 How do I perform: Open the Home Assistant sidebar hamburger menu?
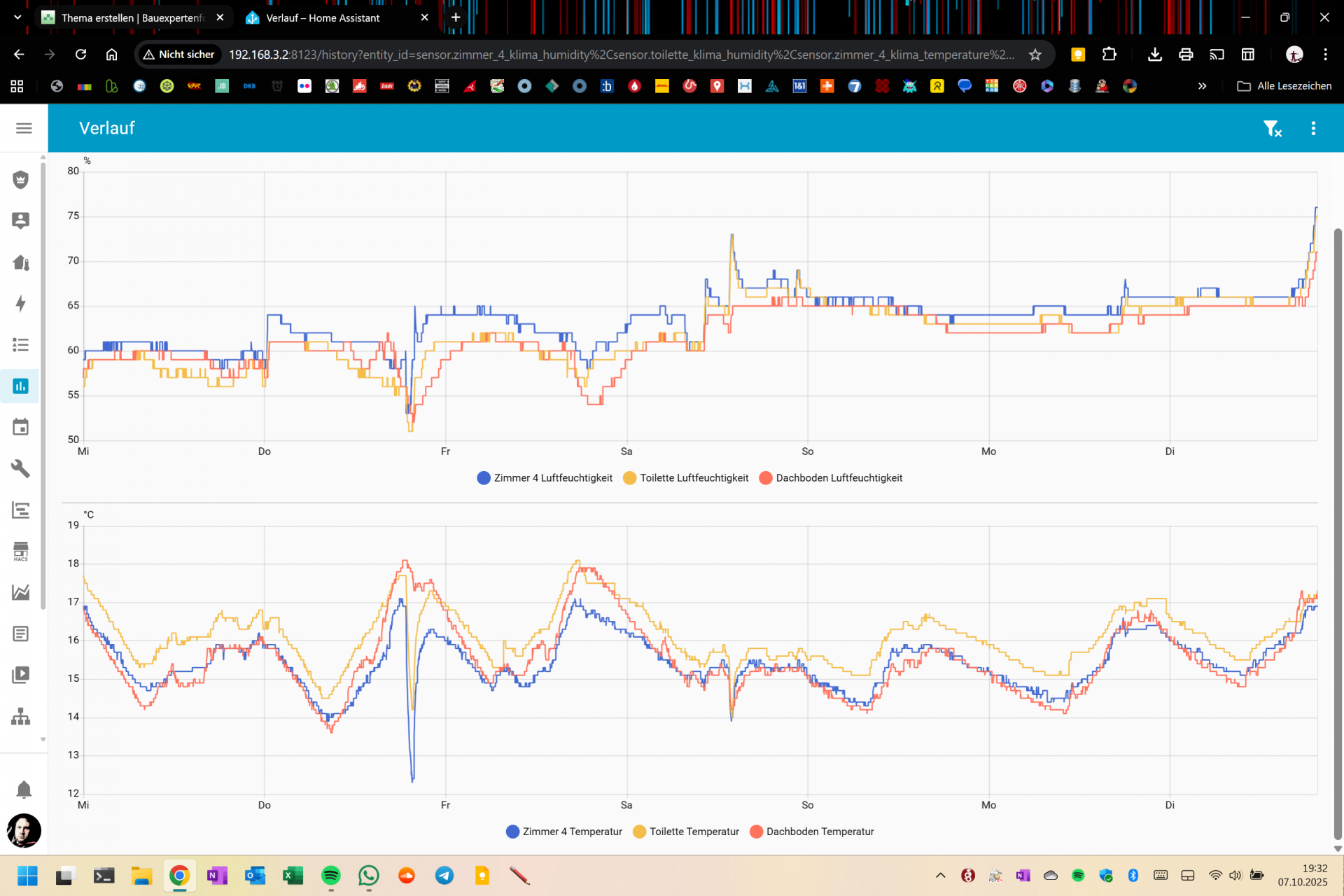point(24,128)
